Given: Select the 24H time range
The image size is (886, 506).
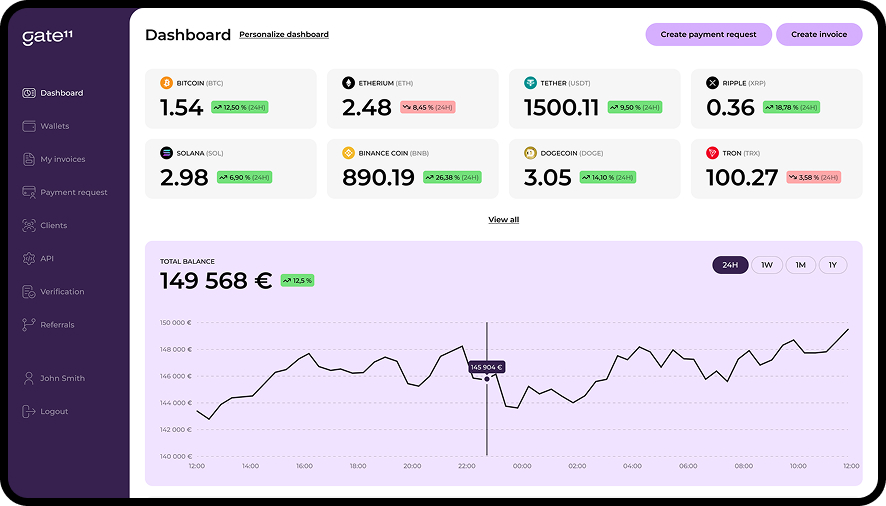Looking at the screenshot, I should pos(730,265).
